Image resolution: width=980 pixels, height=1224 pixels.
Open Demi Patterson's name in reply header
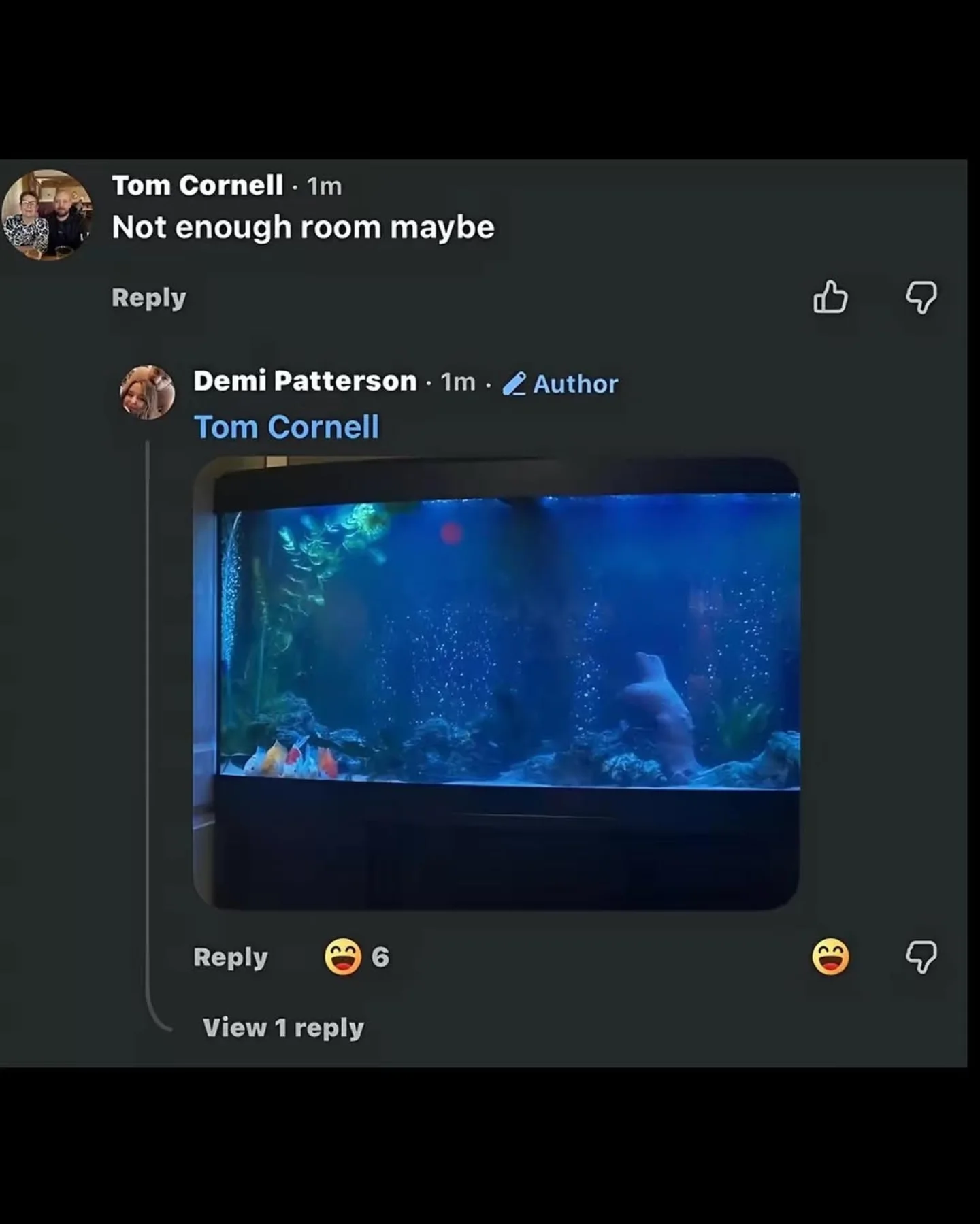[305, 381]
